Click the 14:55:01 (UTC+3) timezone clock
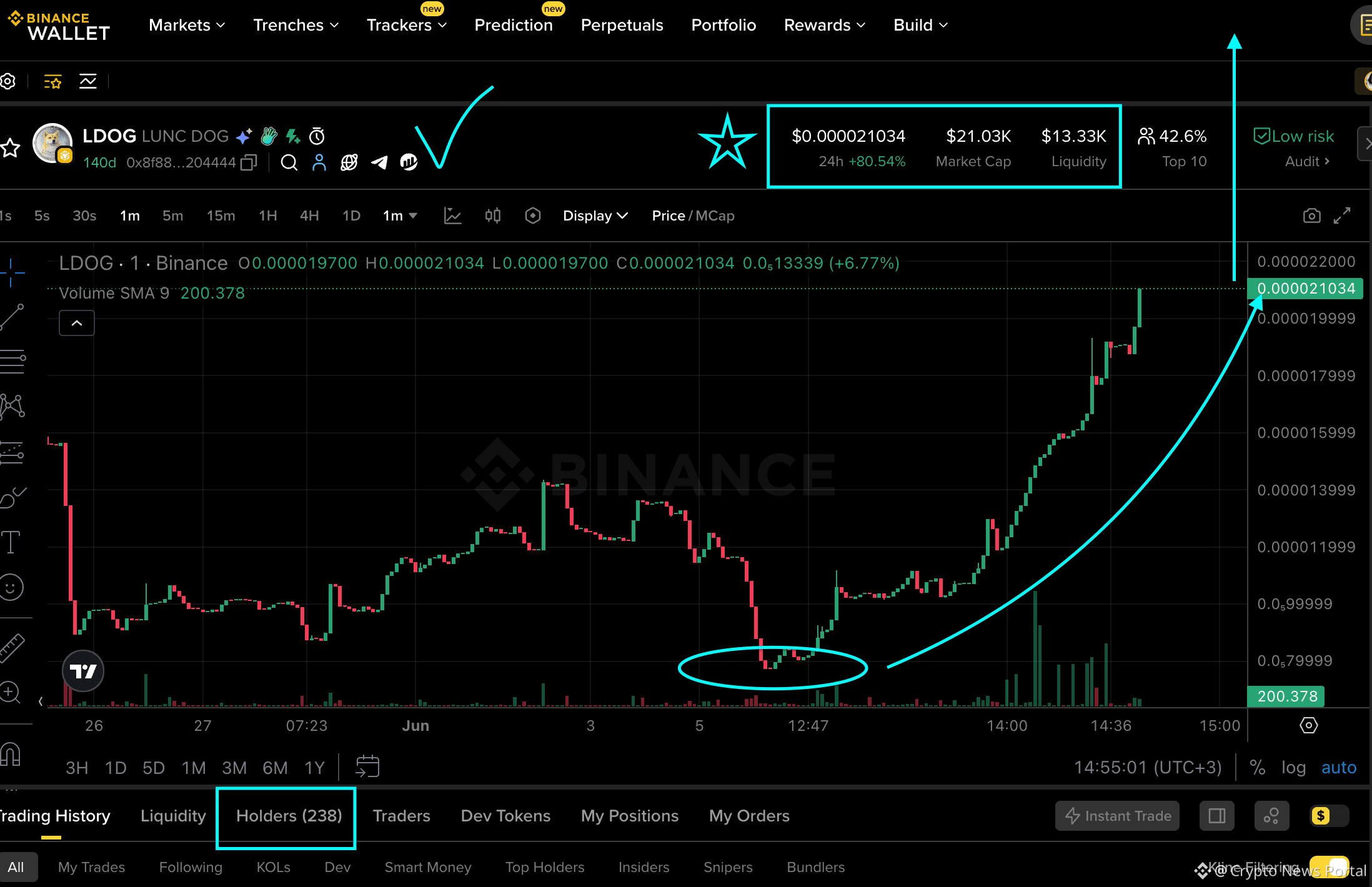This screenshot has width=1372, height=887. (1148, 767)
